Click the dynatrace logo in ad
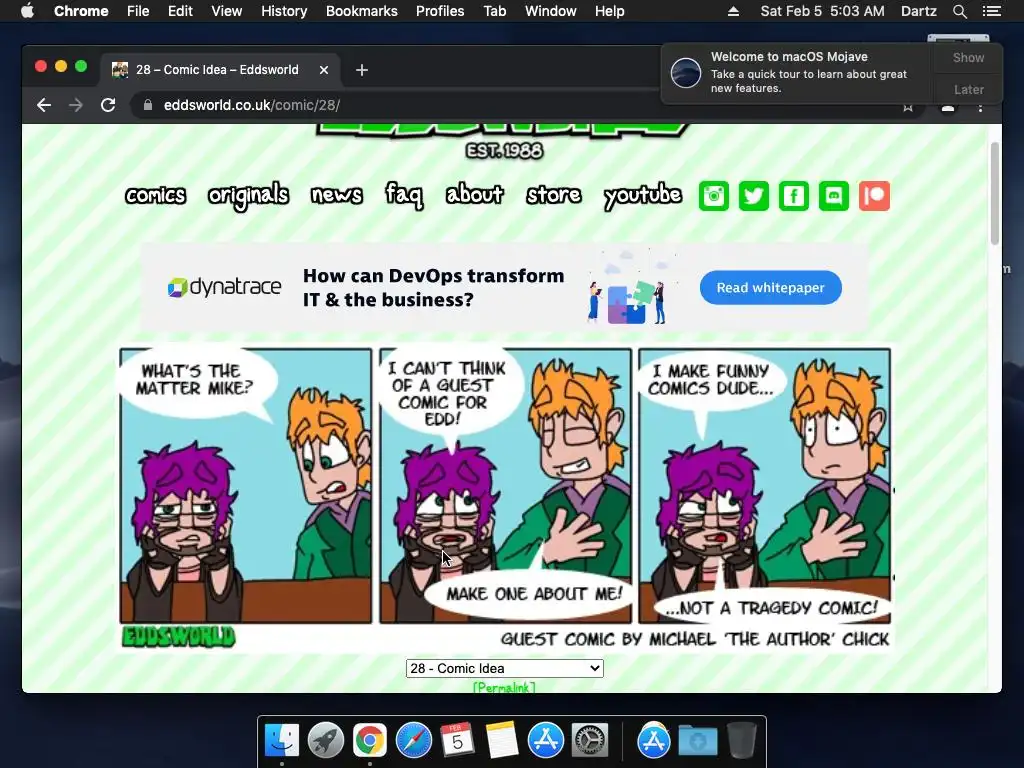The height and width of the screenshot is (768, 1024). (x=224, y=287)
